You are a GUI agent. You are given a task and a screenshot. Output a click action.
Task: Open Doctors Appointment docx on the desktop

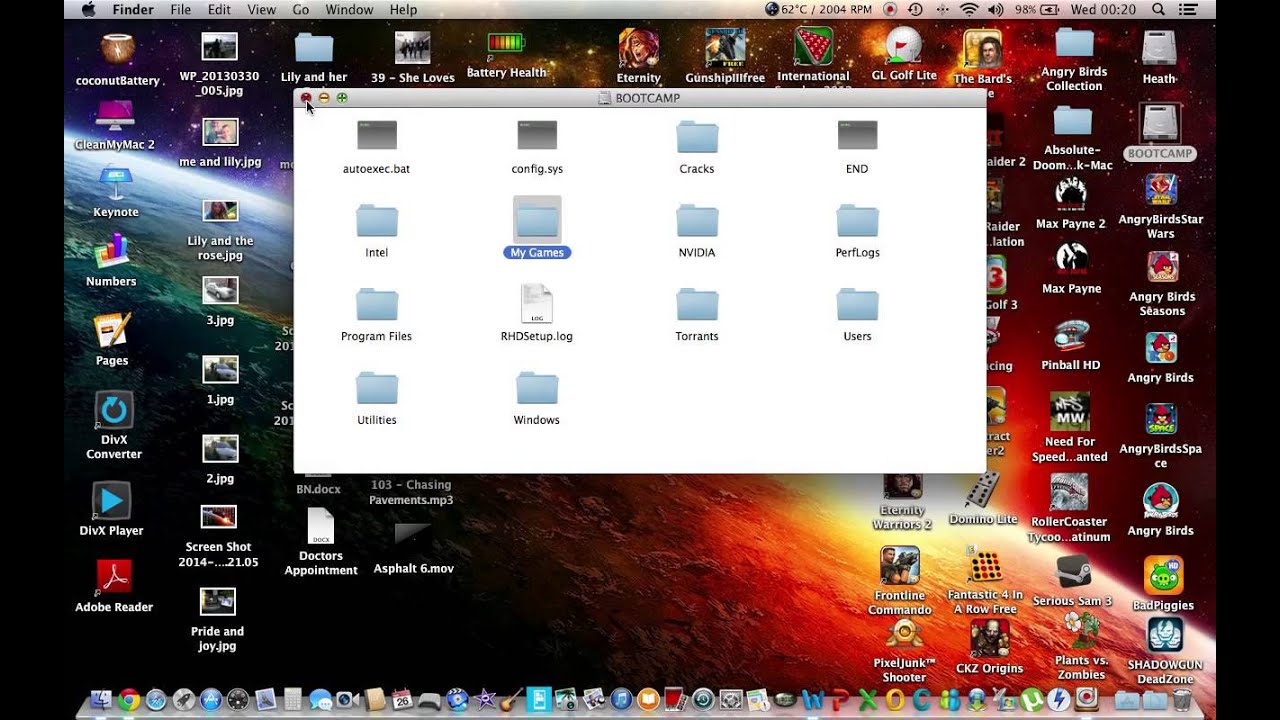coord(321,526)
